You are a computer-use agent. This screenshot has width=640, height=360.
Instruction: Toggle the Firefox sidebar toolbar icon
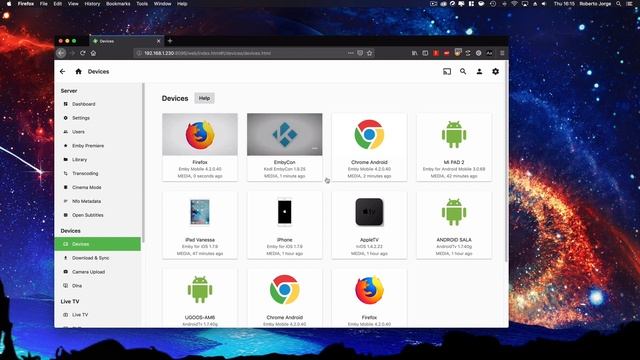425,53
